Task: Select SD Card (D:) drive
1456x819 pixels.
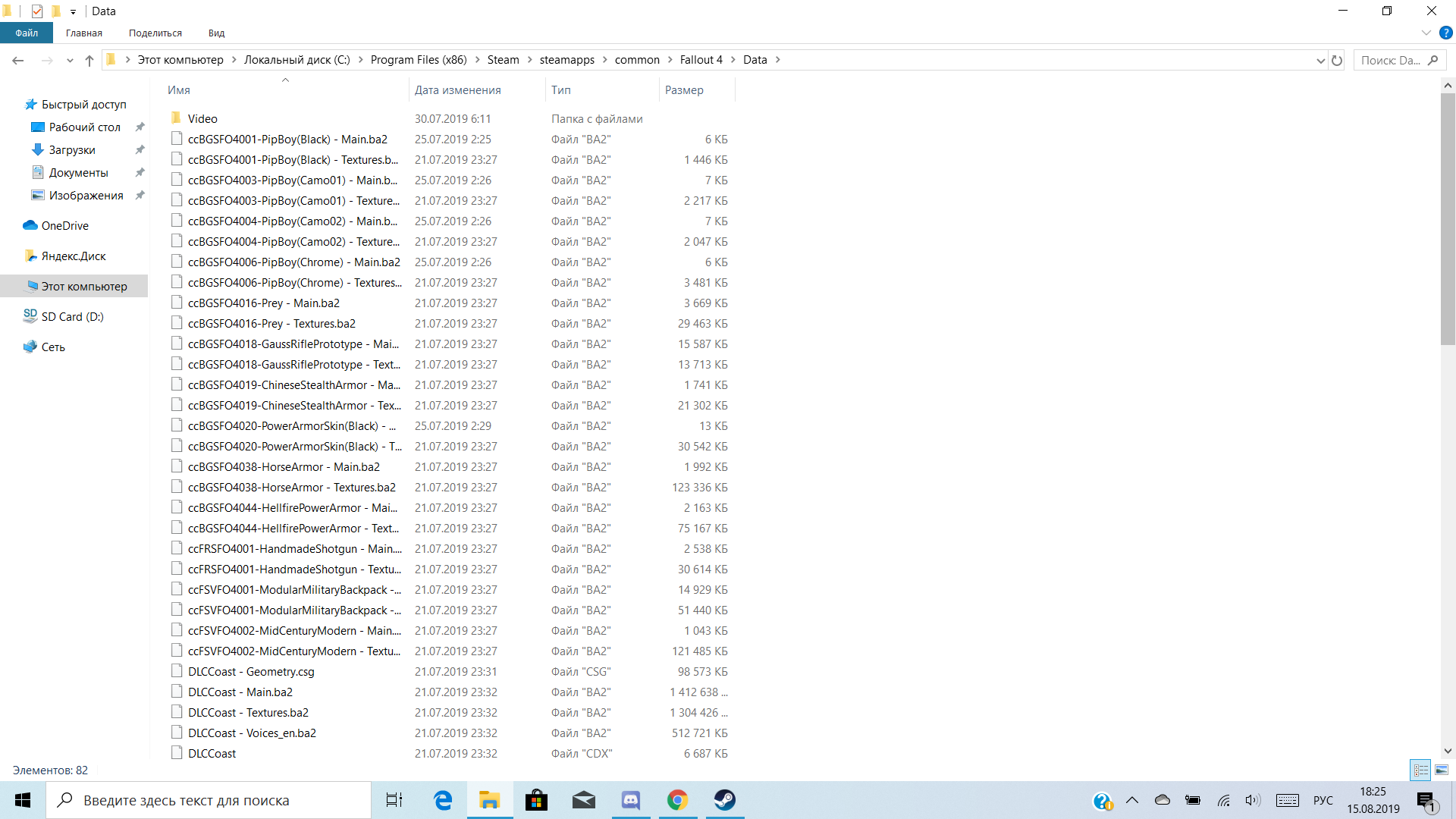Action: pyautogui.click(x=72, y=316)
